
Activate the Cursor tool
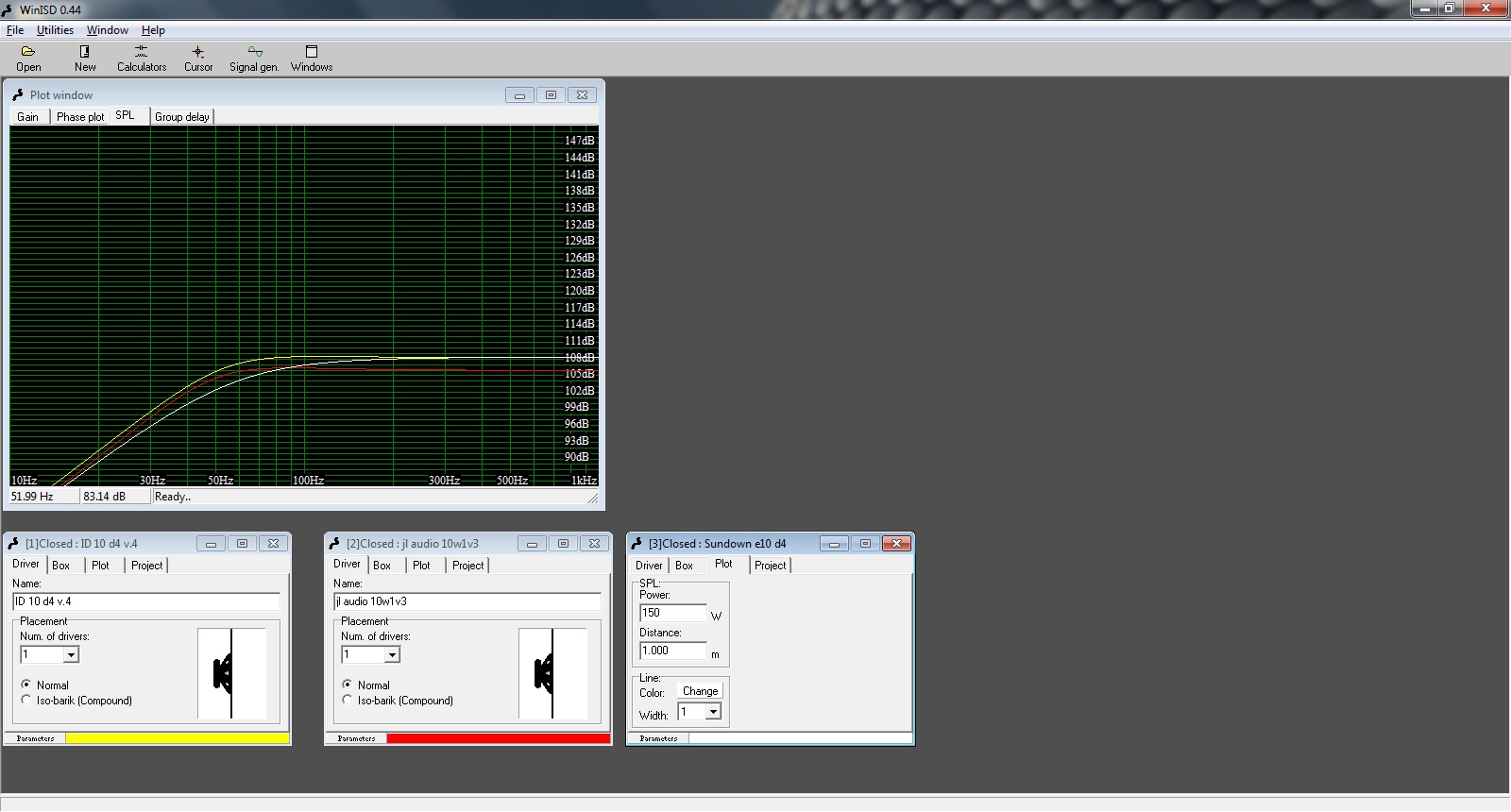click(x=198, y=58)
